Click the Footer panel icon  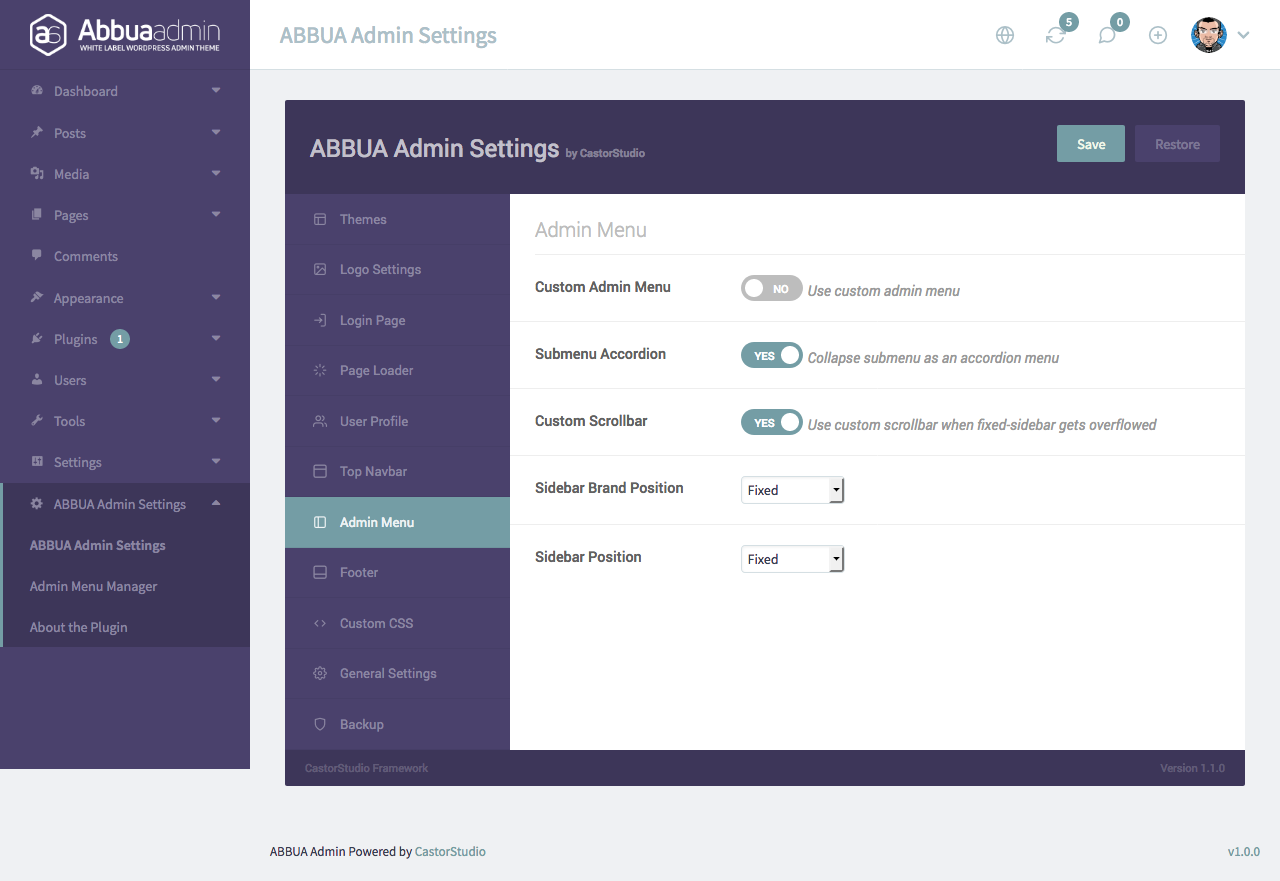320,572
